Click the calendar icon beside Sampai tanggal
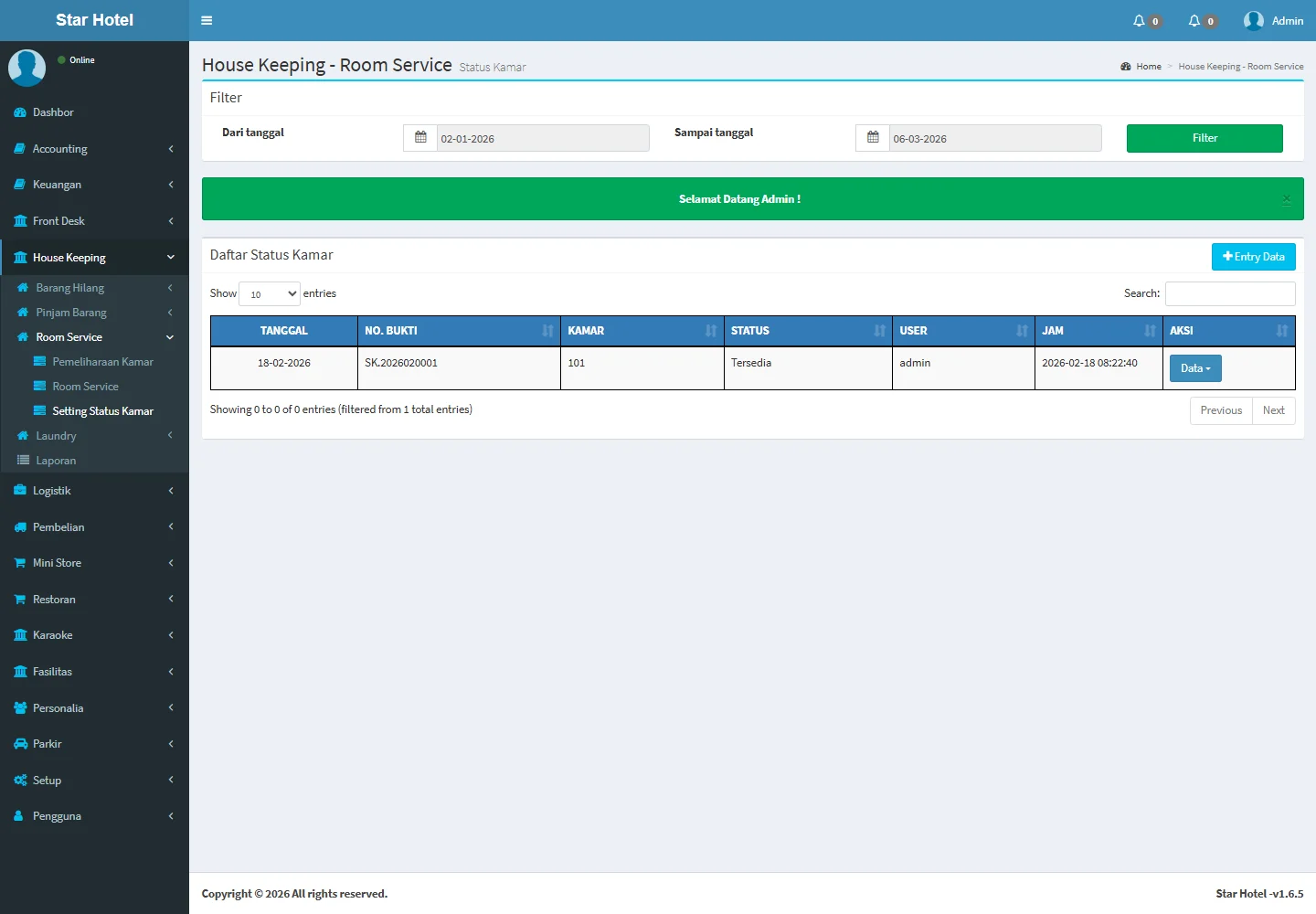1316x914 pixels. coord(873,138)
